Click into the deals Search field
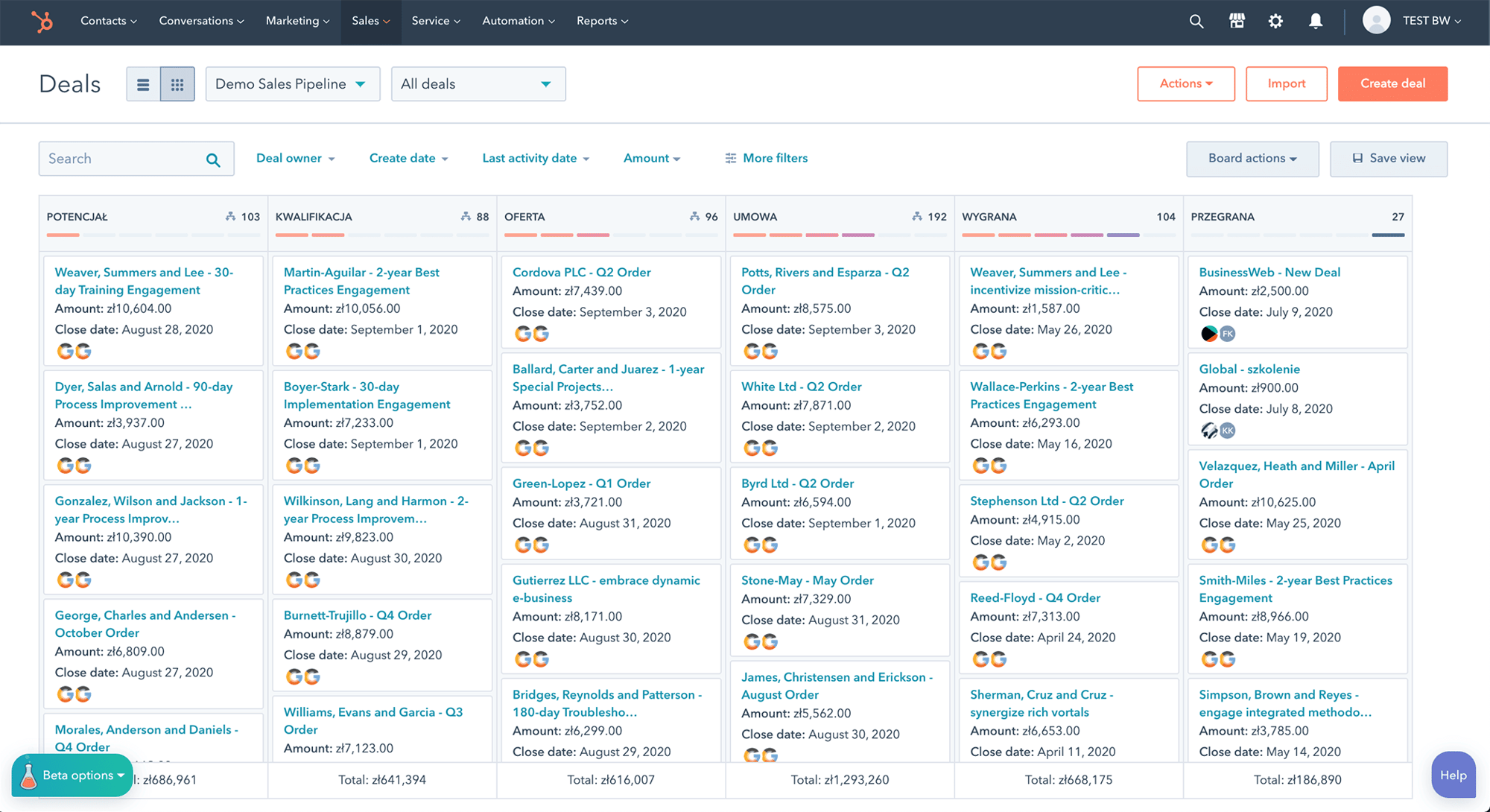This screenshot has height=812, width=1490. pyautogui.click(x=136, y=159)
